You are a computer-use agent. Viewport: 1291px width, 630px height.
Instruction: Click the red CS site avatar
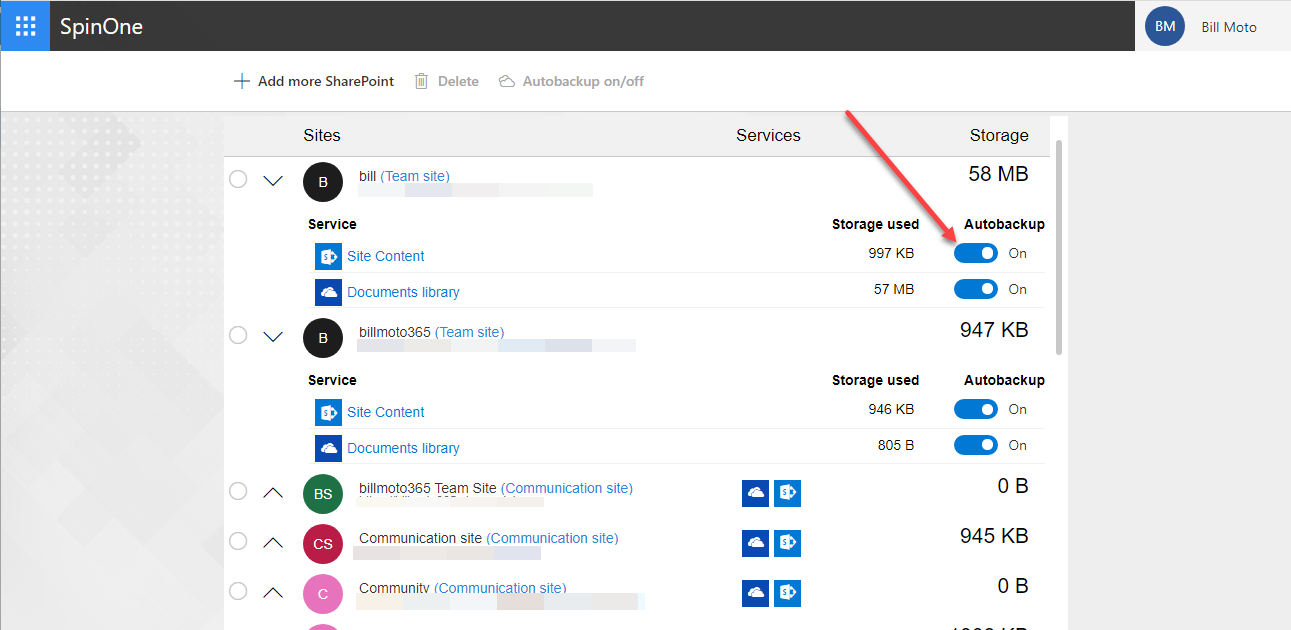tap(323, 544)
